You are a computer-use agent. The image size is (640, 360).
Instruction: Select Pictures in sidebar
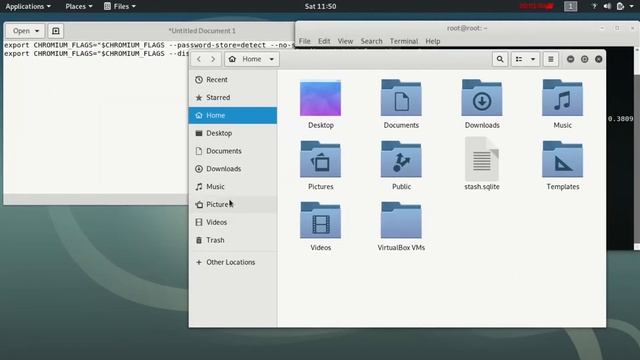tap(233, 204)
